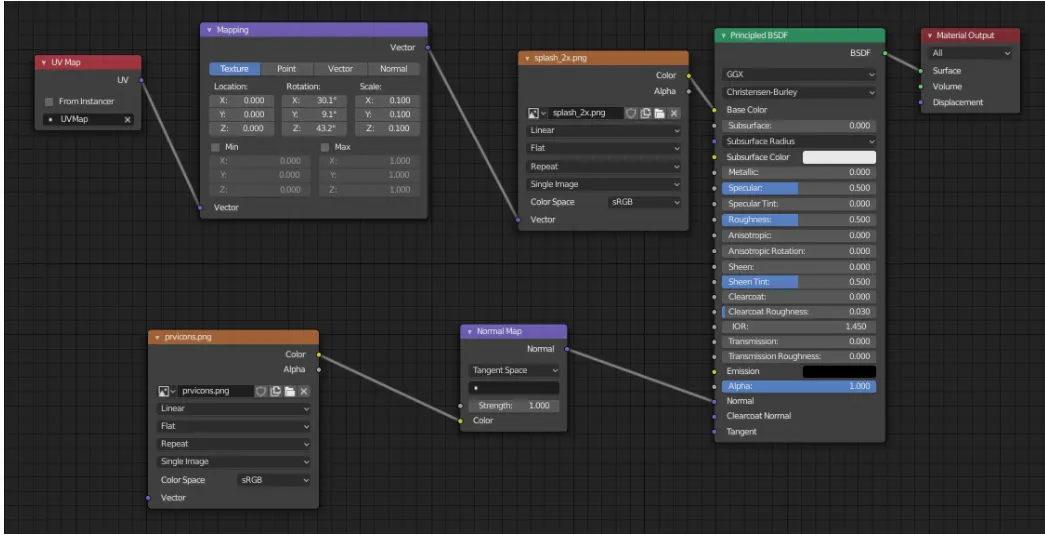Open Repeat extension dropdown in prvicons.png node
The height and width of the screenshot is (535, 1045).
tap(233, 444)
